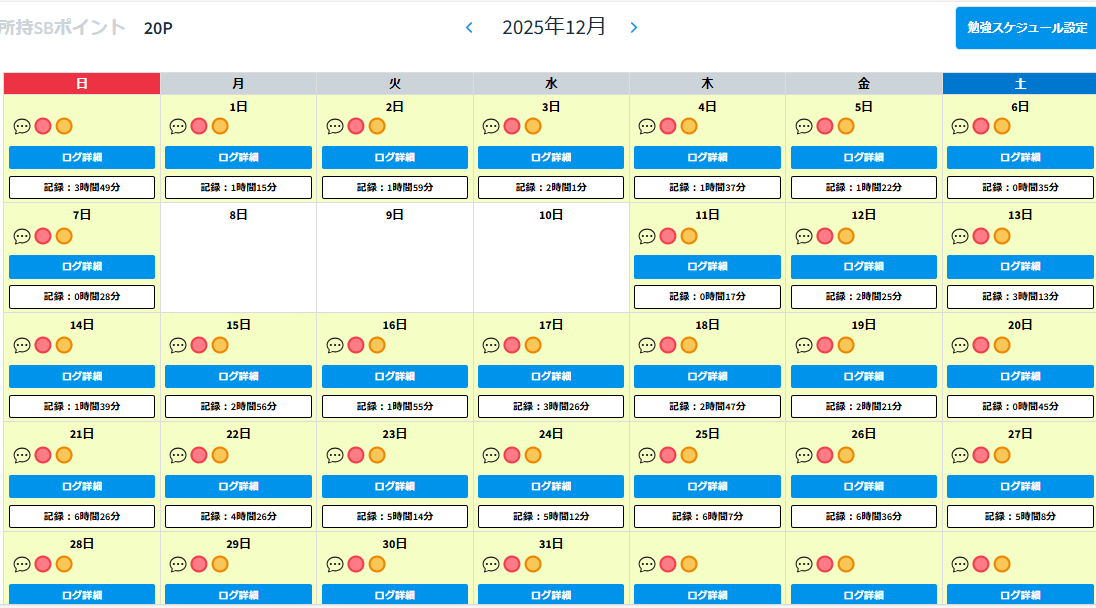Go to the previous month arrow
1096x608 pixels.
[x=469, y=27]
